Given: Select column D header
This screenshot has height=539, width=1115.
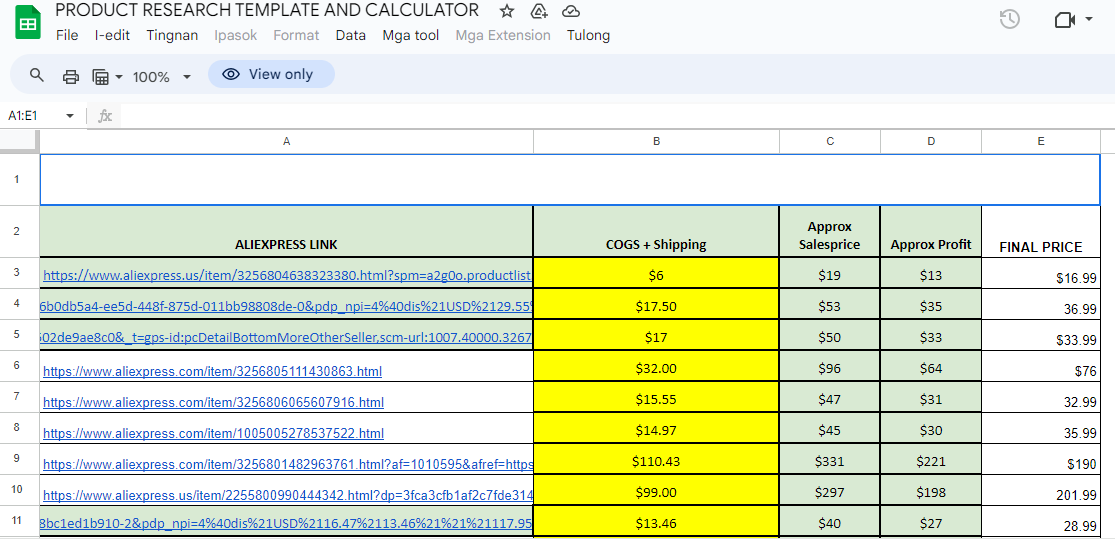Looking at the screenshot, I should 931,142.
